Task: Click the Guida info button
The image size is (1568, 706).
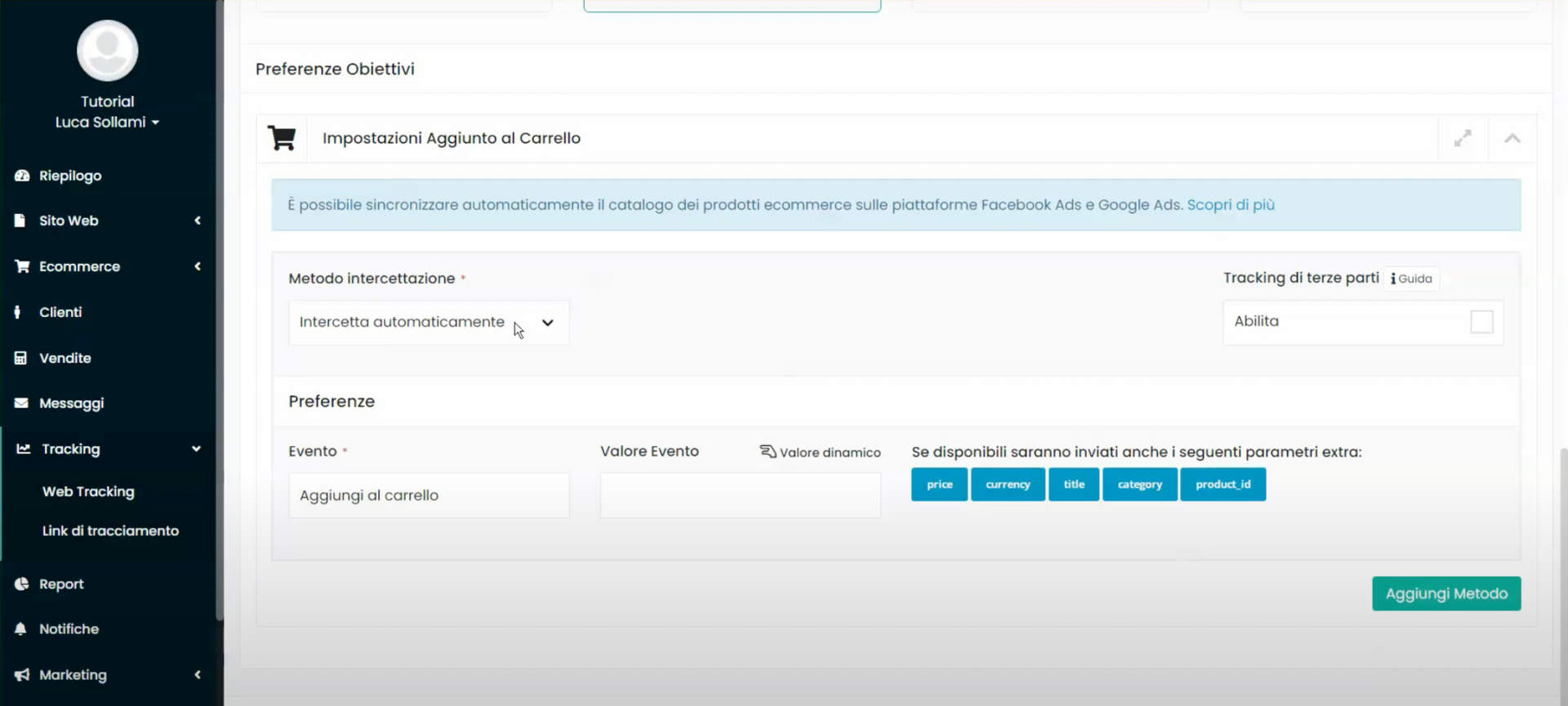Action: click(x=1412, y=279)
